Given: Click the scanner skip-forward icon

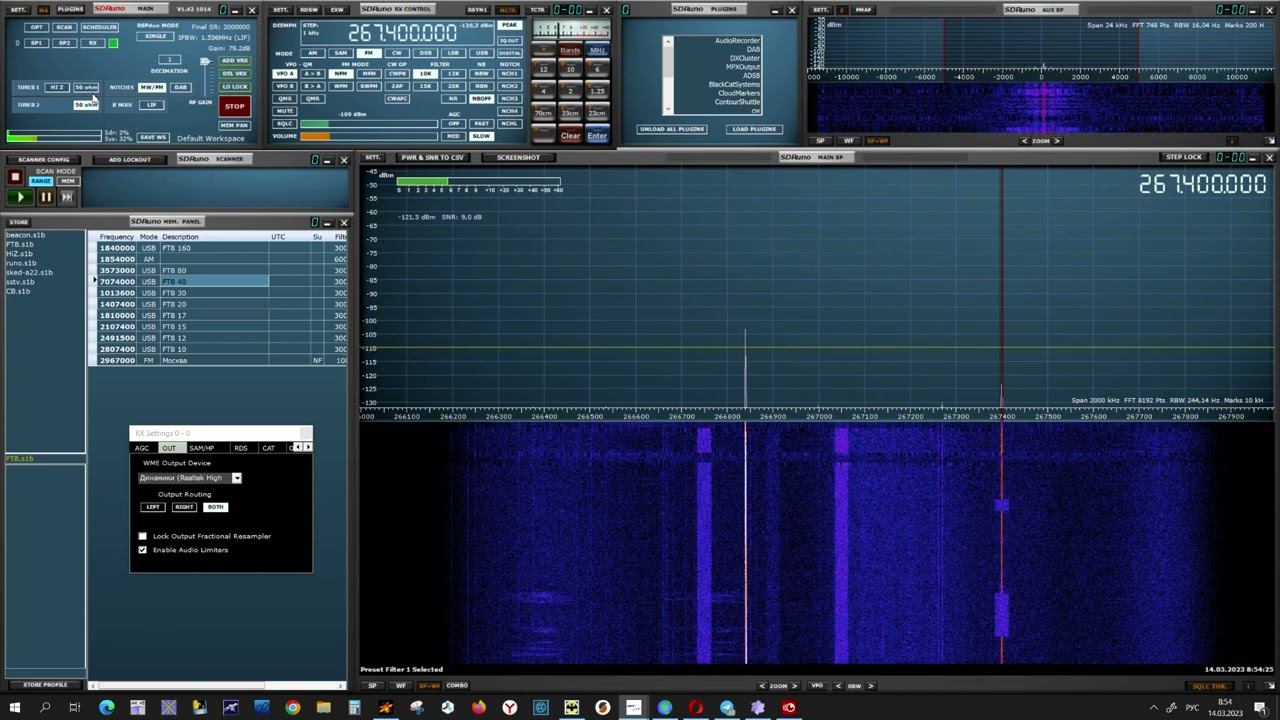Looking at the screenshot, I should tap(67, 197).
